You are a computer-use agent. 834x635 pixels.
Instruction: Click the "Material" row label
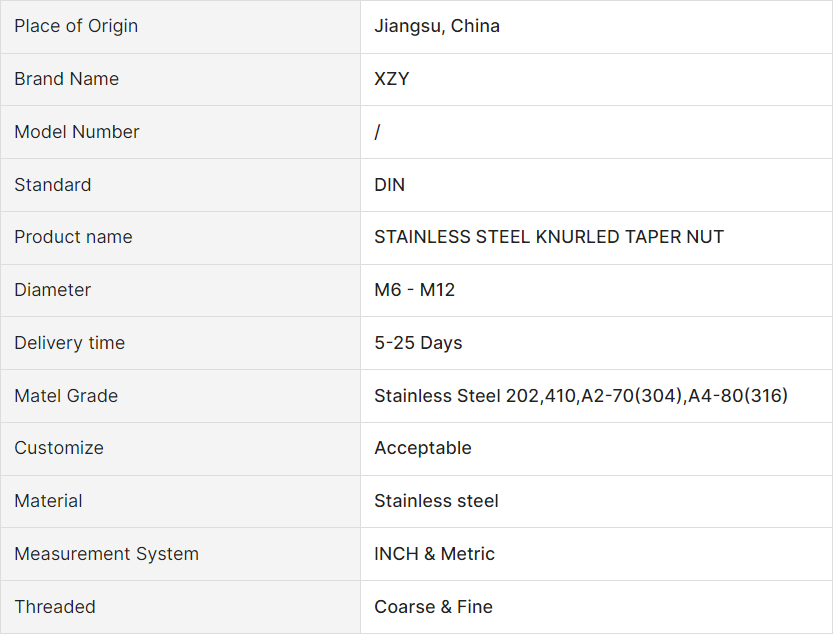pyautogui.click(x=48, y=501)
